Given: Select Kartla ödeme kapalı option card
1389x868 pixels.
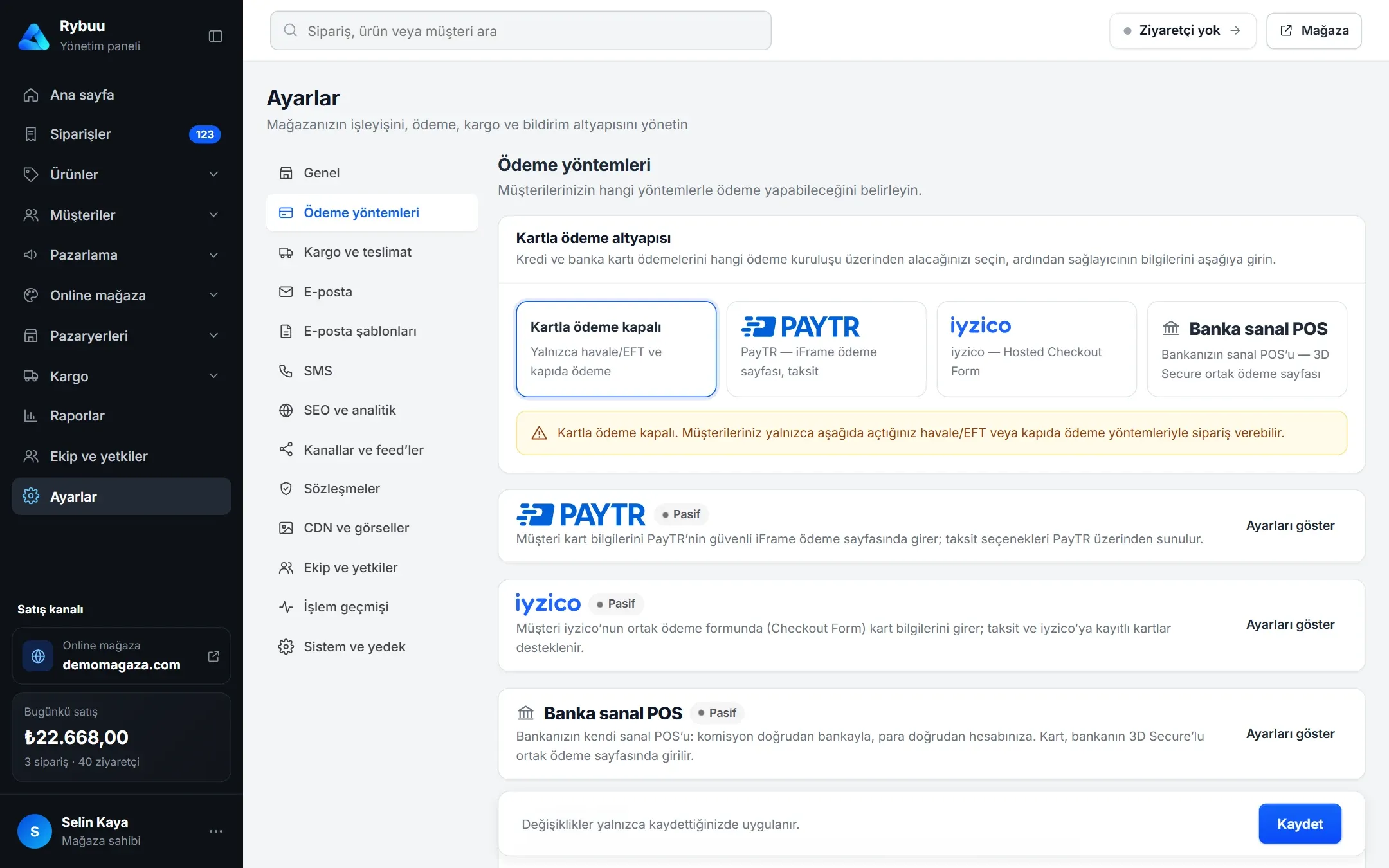Looking at the screenshot, I should click(x=616, y=349).
